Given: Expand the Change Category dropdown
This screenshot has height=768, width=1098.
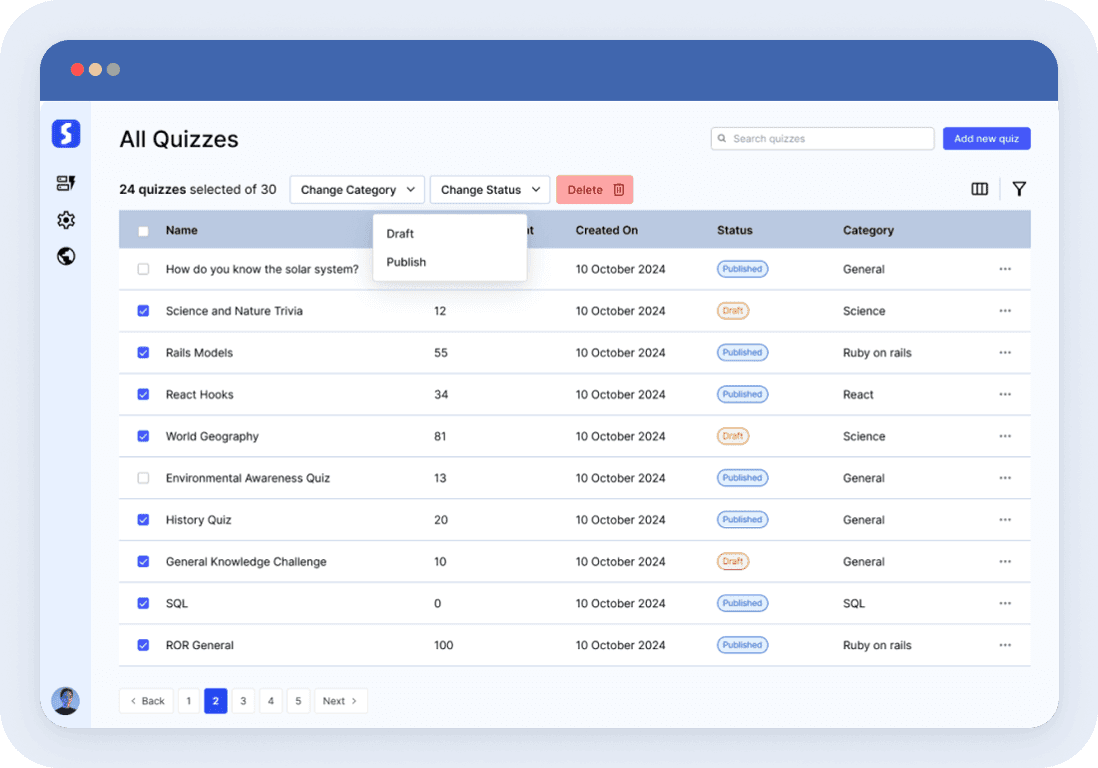Looking at the screenshot, I should coord(357,190).
